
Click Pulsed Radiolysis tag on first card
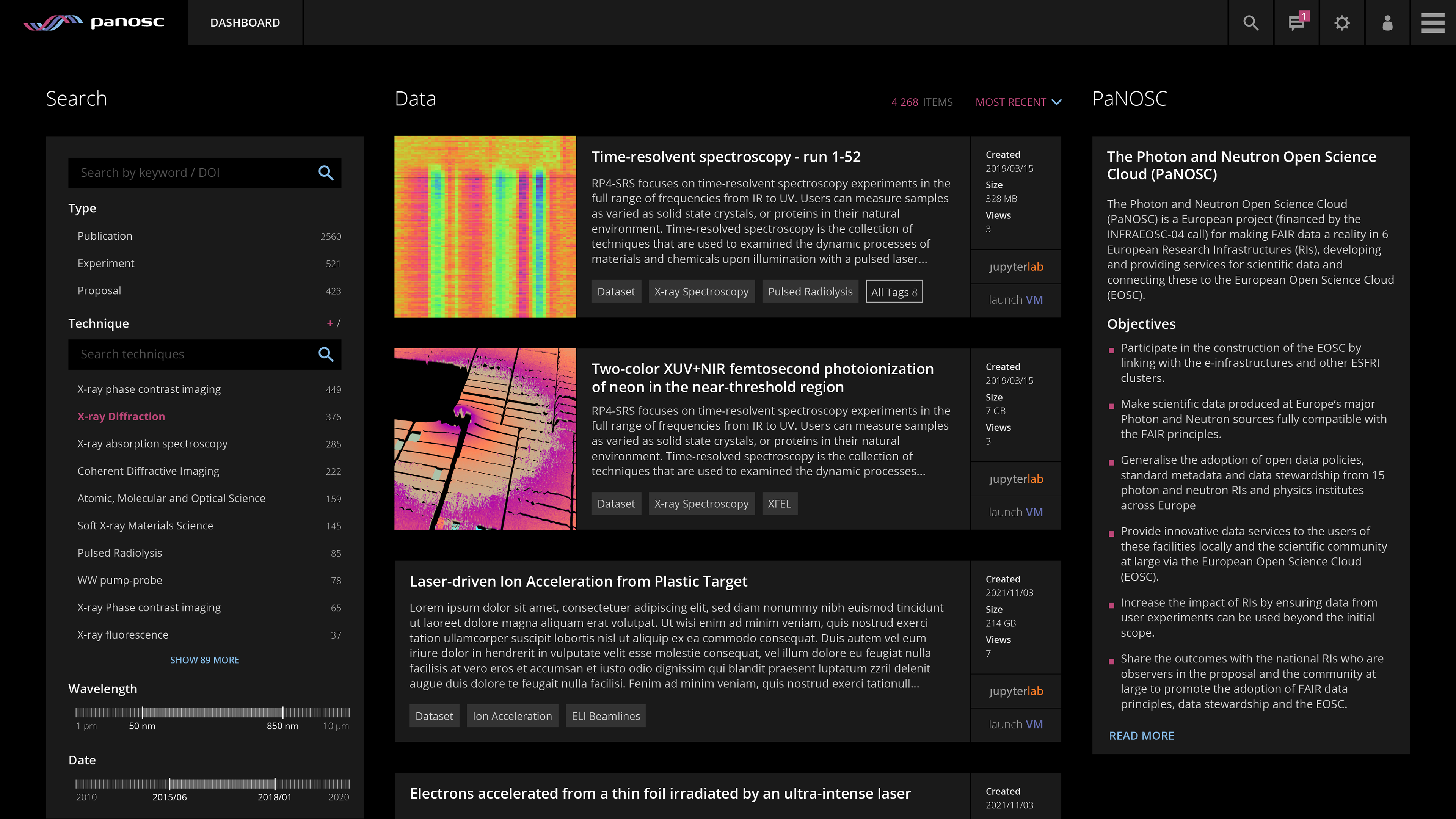tap(810, 292)
